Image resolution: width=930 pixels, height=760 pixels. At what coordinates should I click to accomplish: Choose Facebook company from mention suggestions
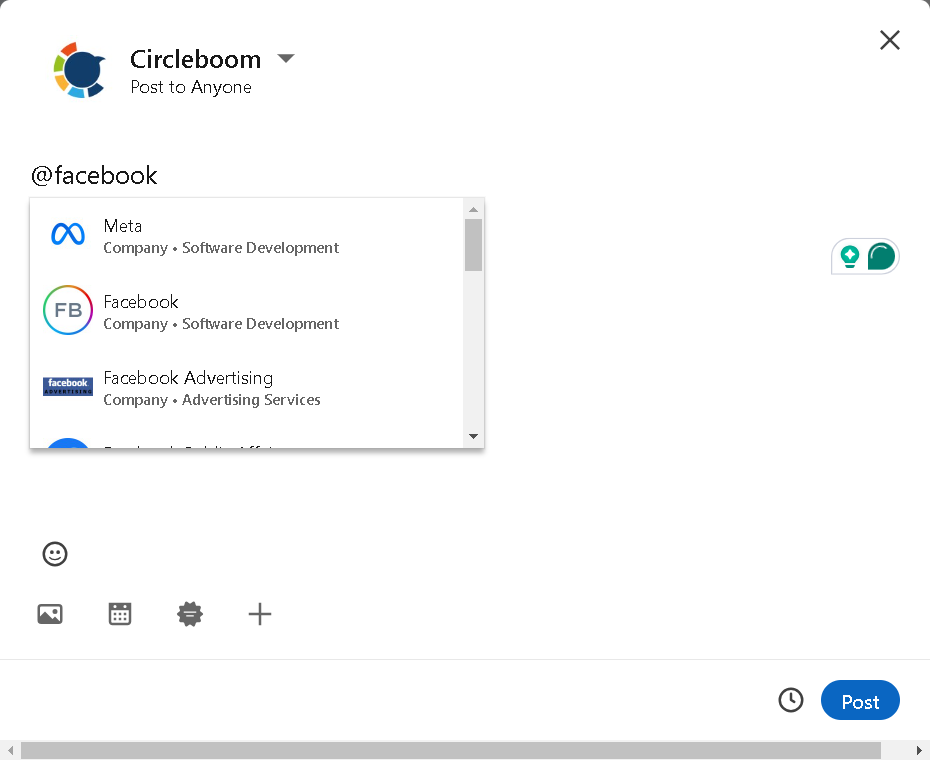pos(246,312)
